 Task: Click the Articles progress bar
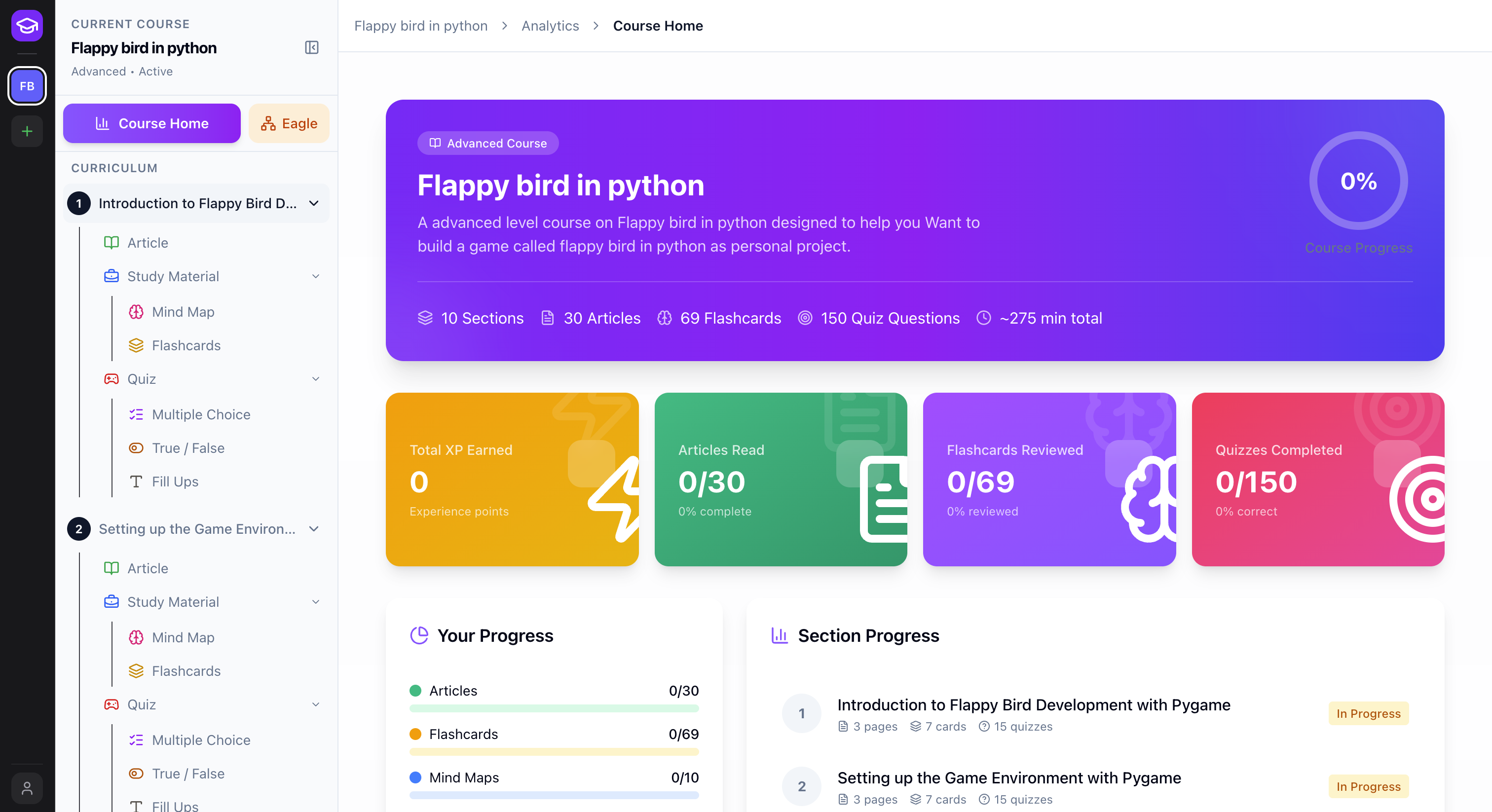554,708
